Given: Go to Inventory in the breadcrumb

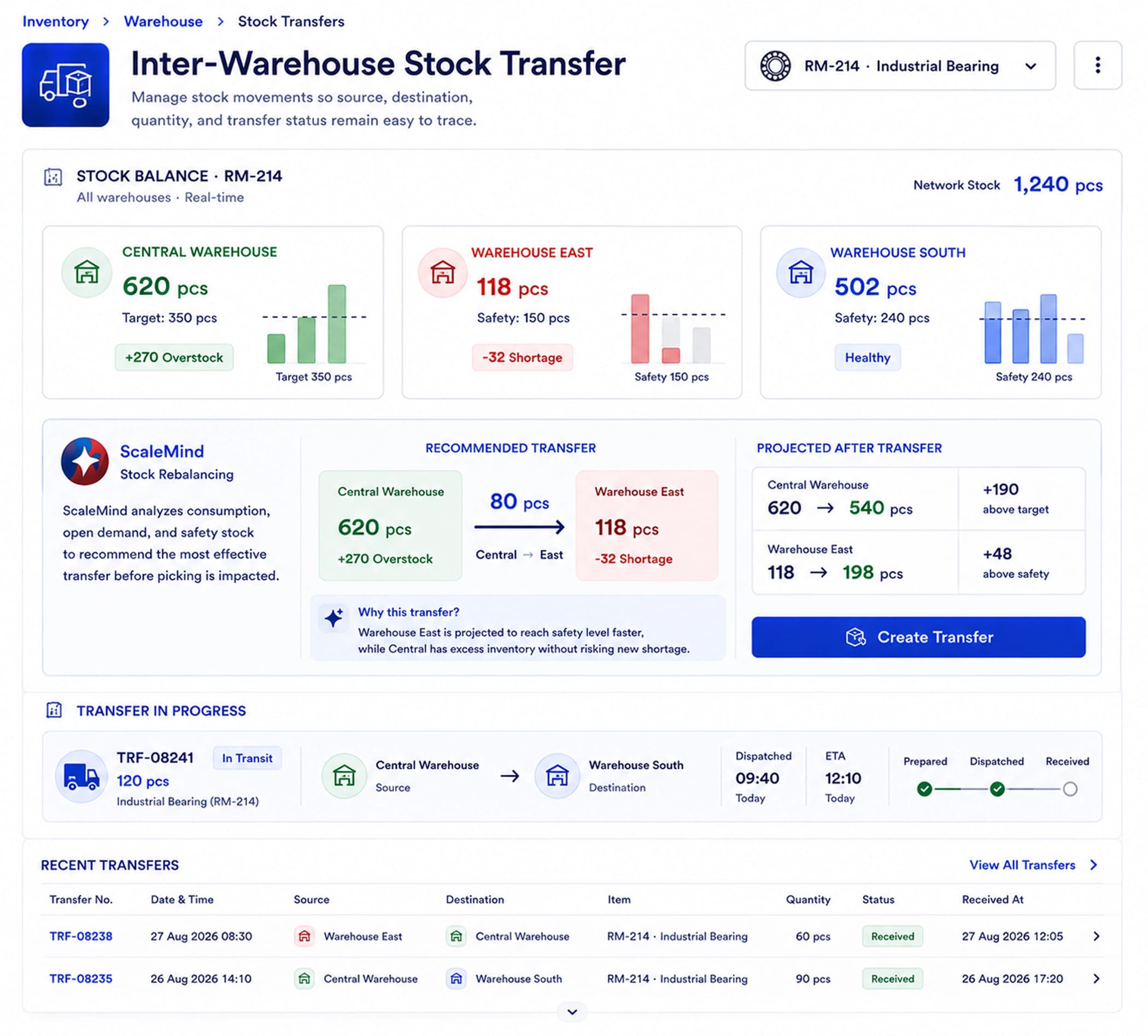Looking at the screenshot, I should click(x=56, y=22).
